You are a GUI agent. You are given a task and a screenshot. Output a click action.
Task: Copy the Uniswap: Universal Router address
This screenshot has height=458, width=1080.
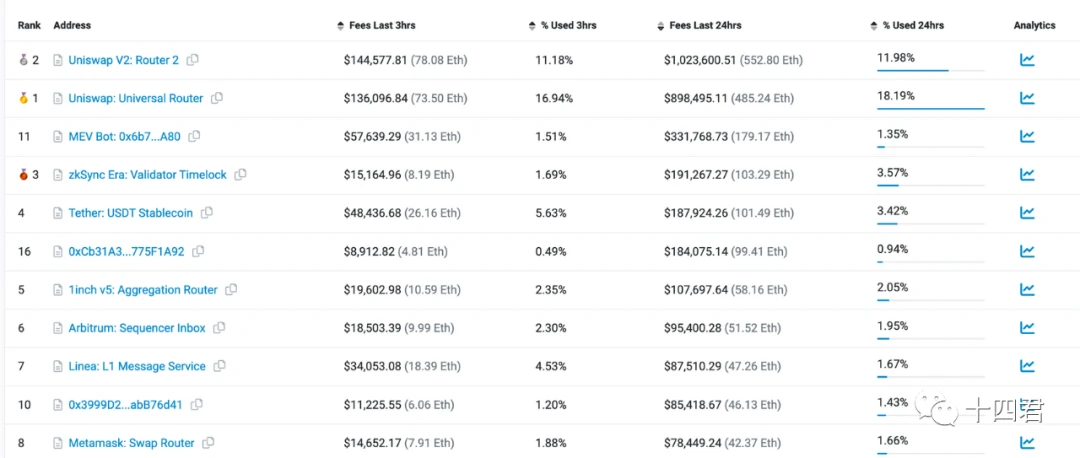coord(217,98)
